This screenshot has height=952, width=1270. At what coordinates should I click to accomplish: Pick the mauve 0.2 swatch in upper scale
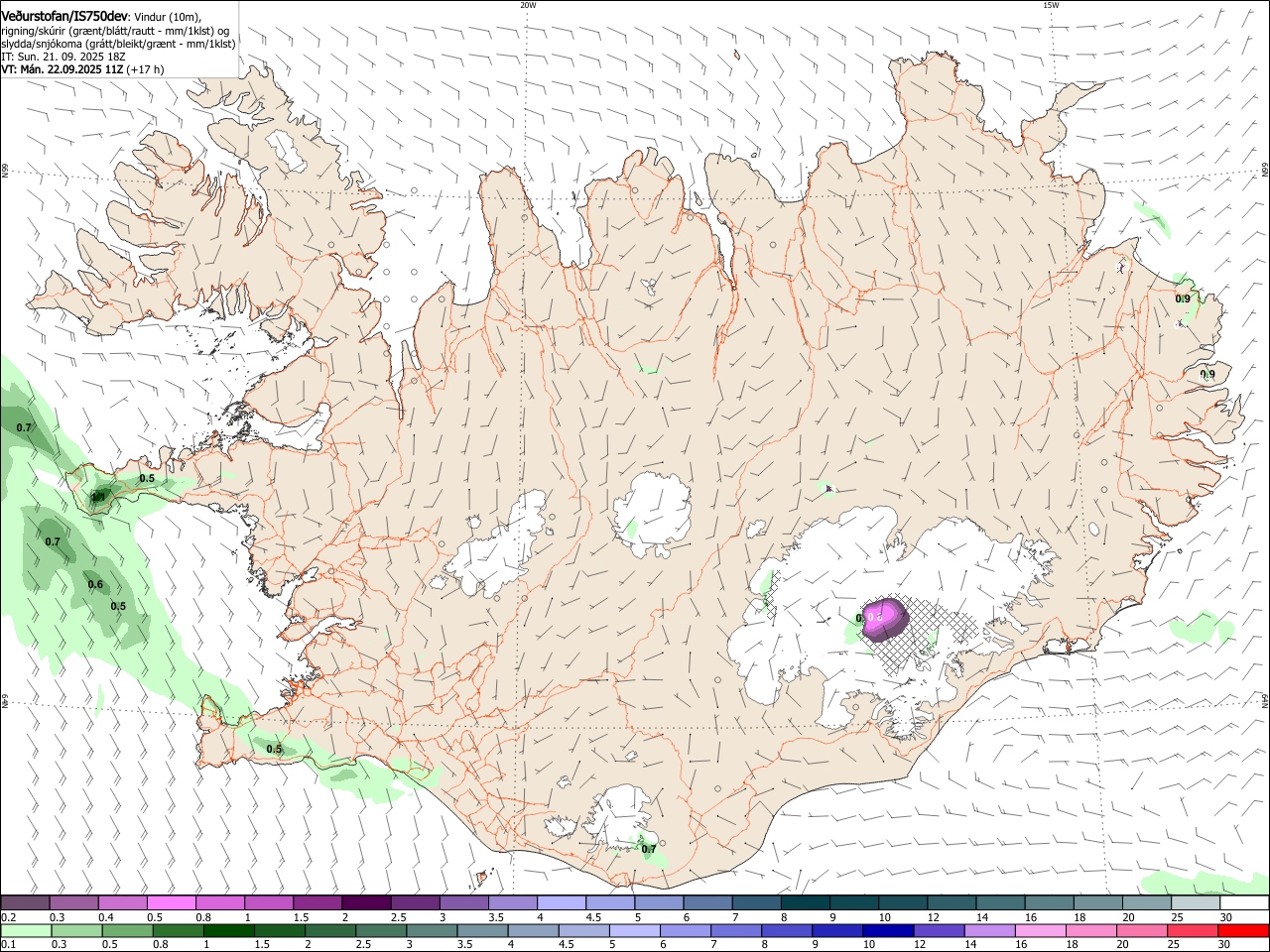click(25, 903)
